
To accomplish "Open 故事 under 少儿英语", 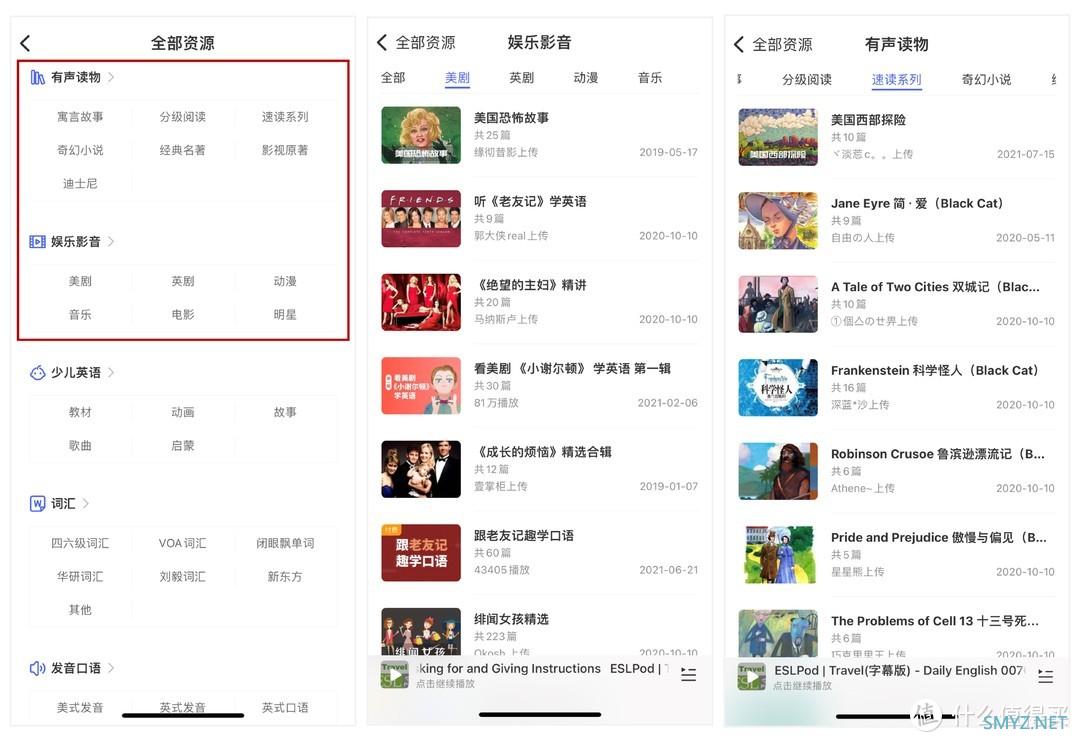I will (285, 412).
